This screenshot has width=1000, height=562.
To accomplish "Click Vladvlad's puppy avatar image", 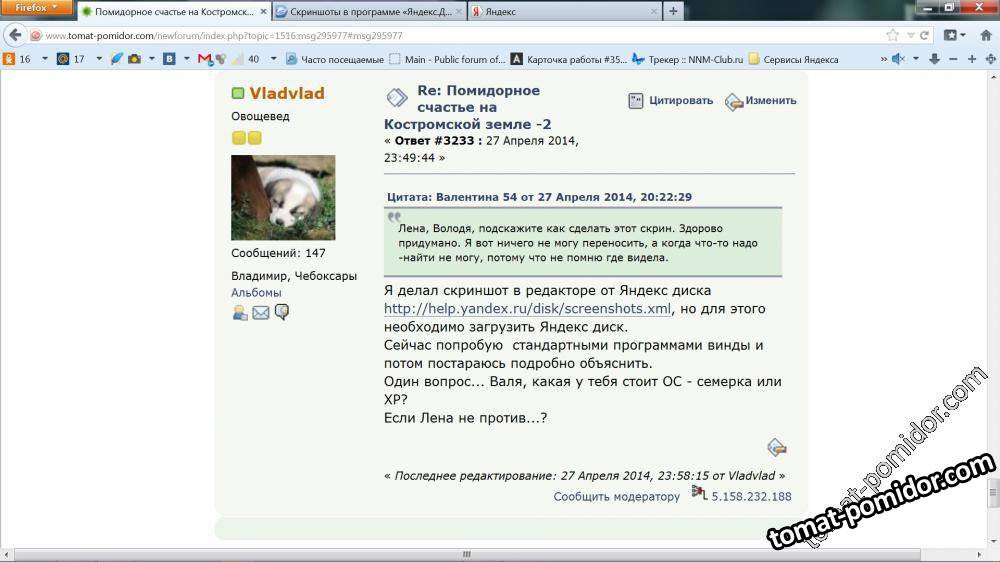I will pyautogui.click(x=283, y=197).
